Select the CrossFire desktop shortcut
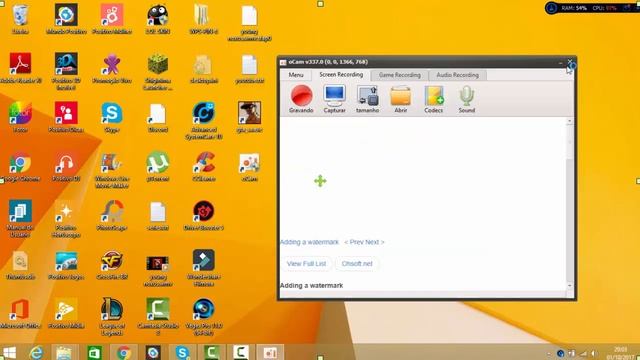640x360 pixels. [112, 264]
